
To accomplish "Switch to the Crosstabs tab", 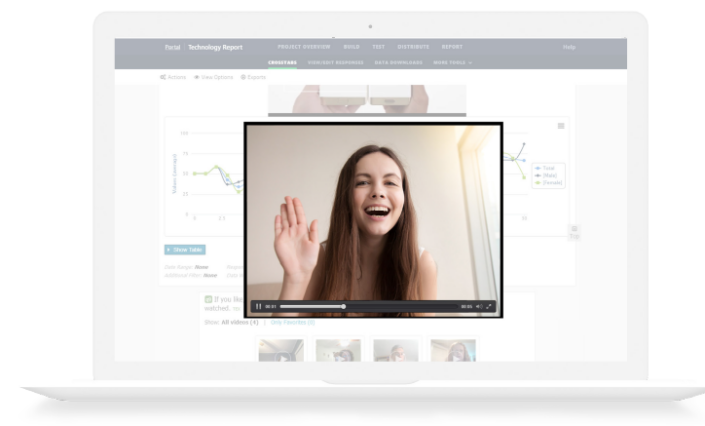I will tap(287, 62).
